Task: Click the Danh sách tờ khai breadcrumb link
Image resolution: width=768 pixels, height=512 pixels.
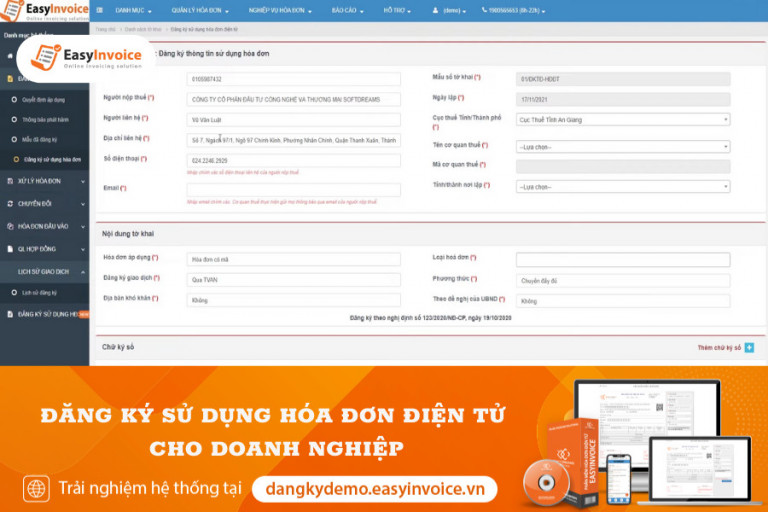Action: pos(143,29)
